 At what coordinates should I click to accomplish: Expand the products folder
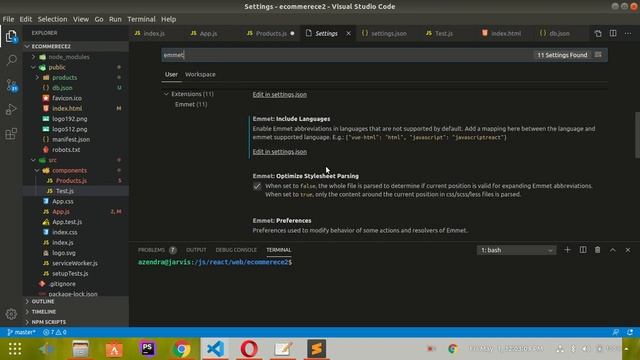click(x=38, y=78)
